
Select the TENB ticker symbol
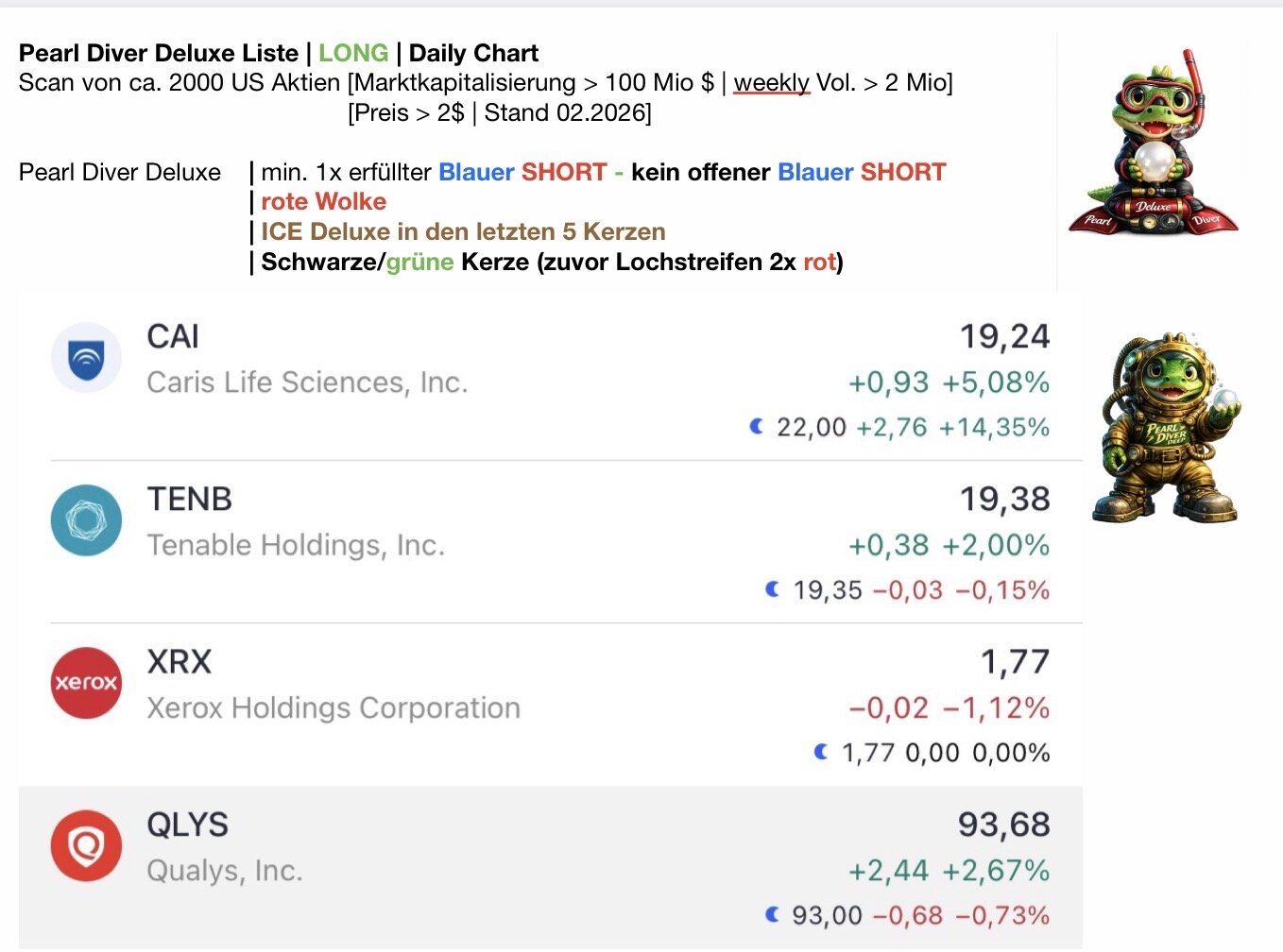(189, 500)
